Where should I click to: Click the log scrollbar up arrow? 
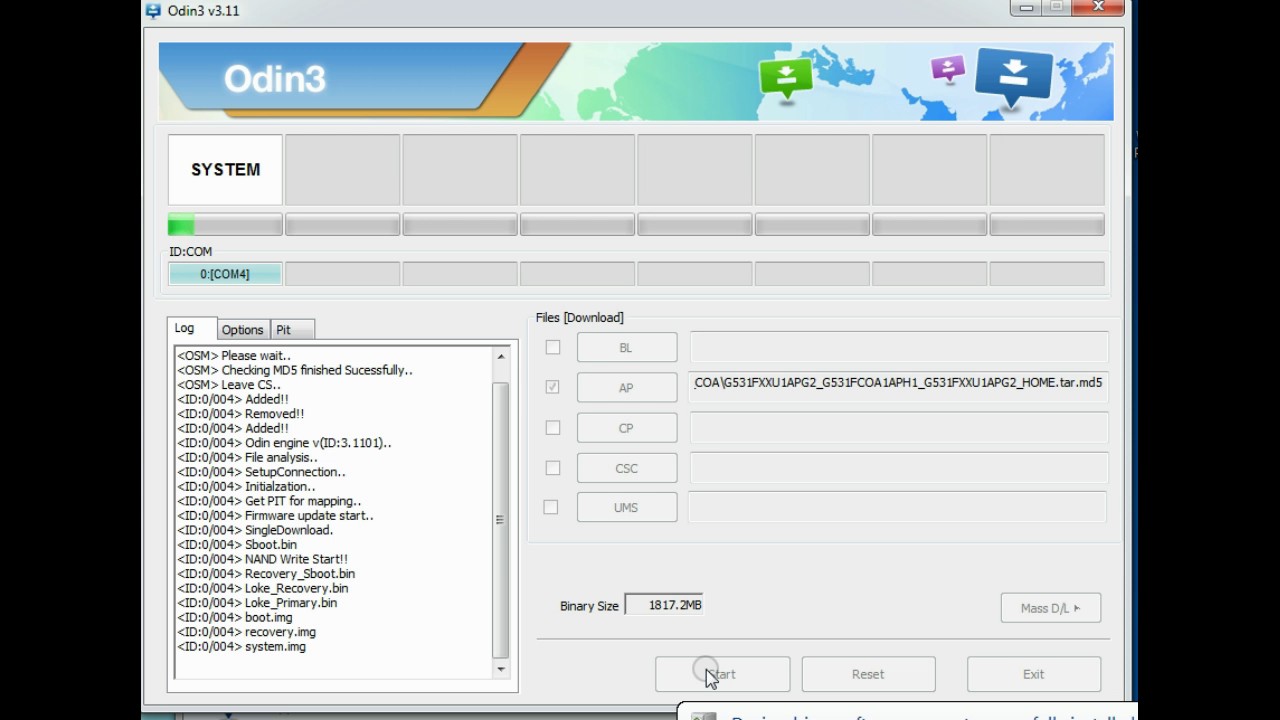[x=501, y=356]
